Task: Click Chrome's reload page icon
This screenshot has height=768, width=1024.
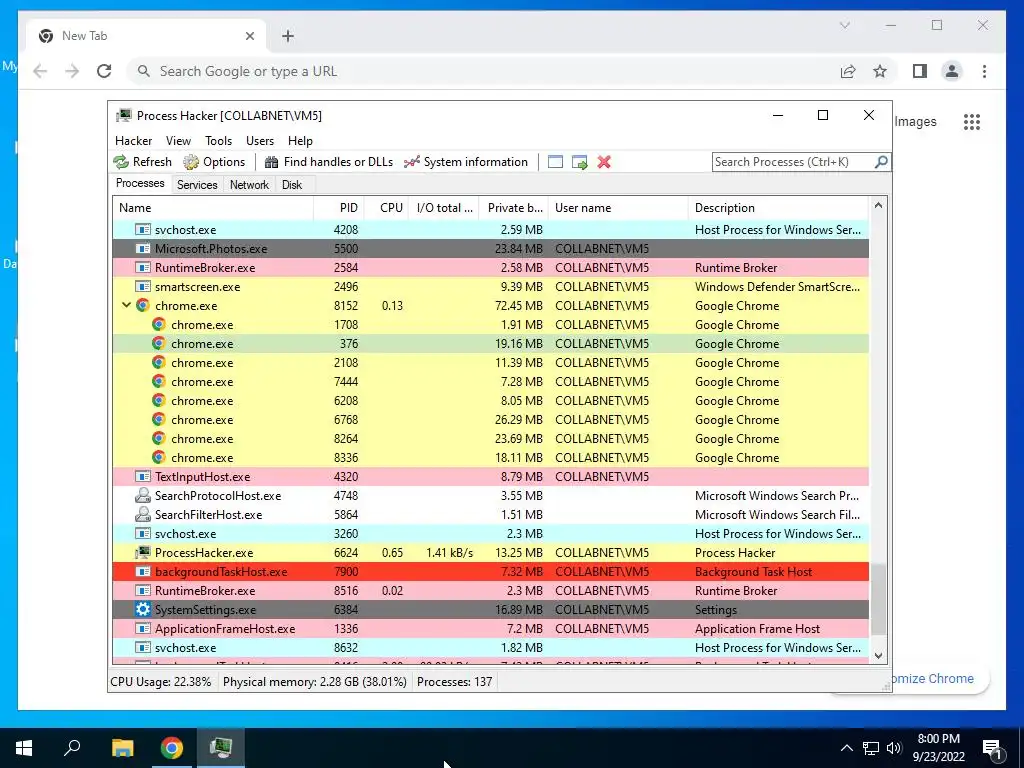Action: pos(104,71)
